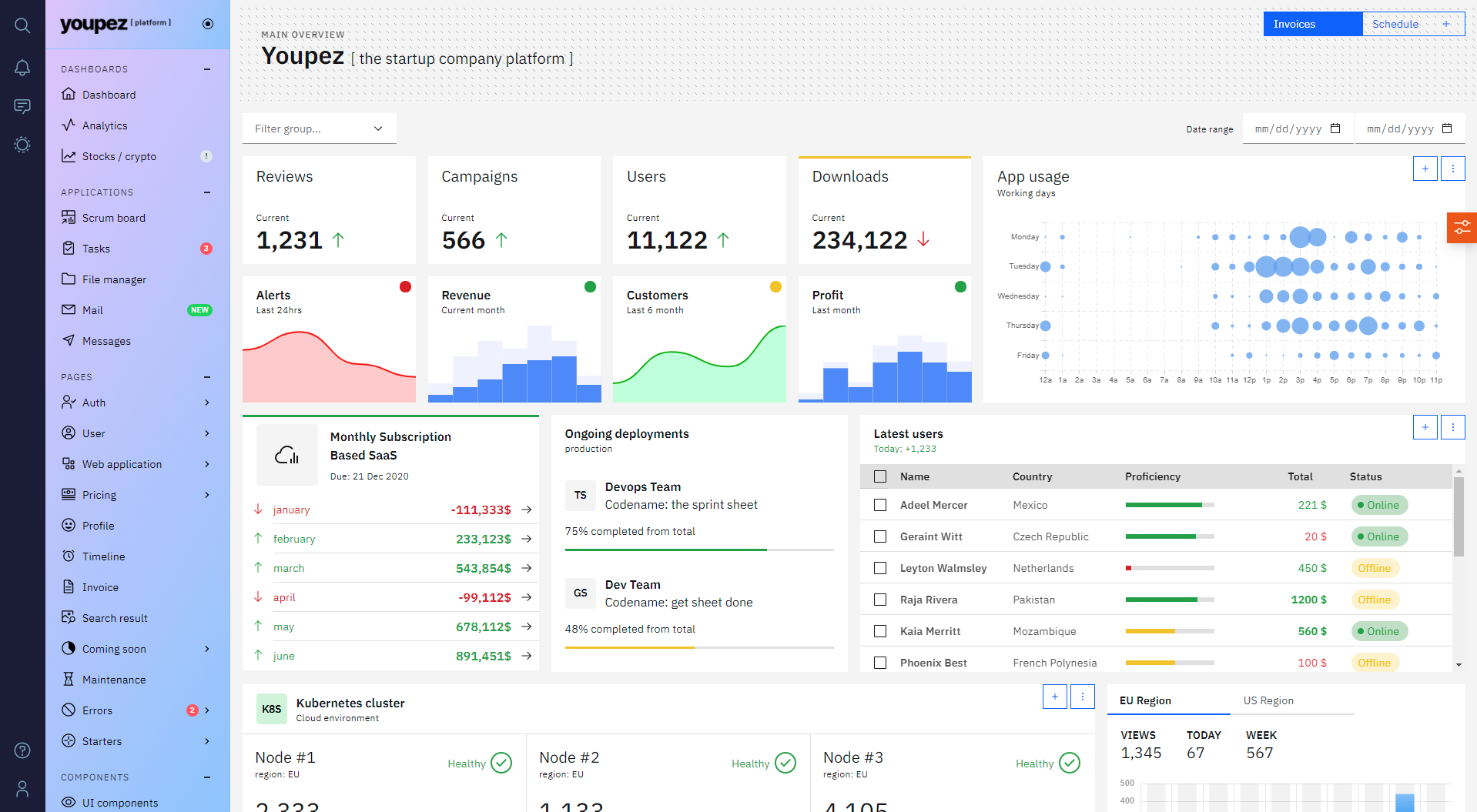Open the orange filter panel on right edge

(1462, 228)
